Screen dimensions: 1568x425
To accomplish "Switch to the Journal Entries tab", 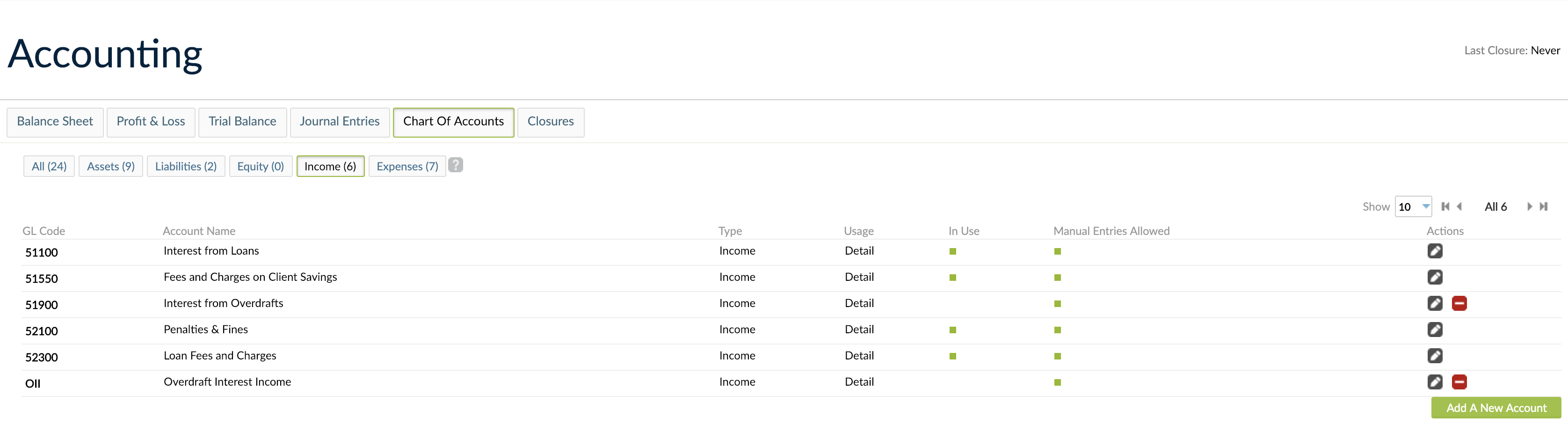I will (x=340, y=122).
